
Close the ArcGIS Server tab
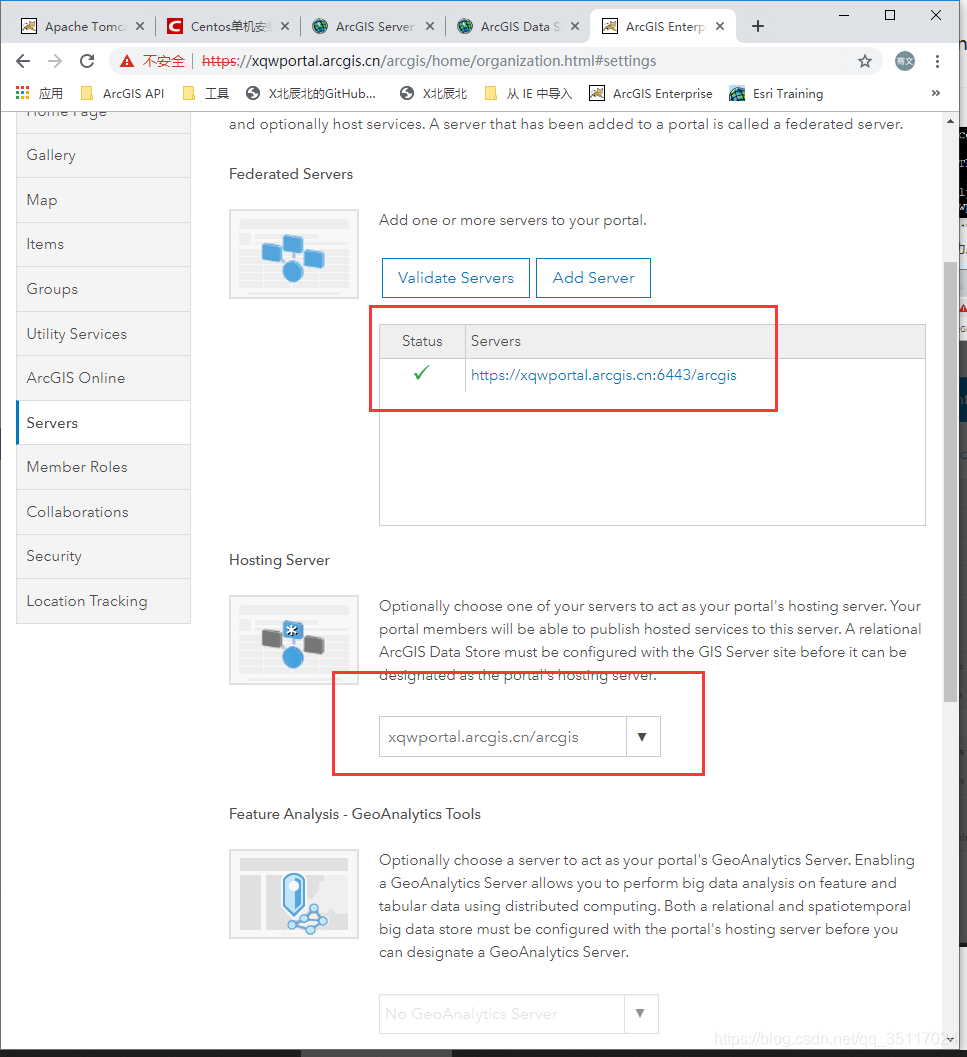430,26
